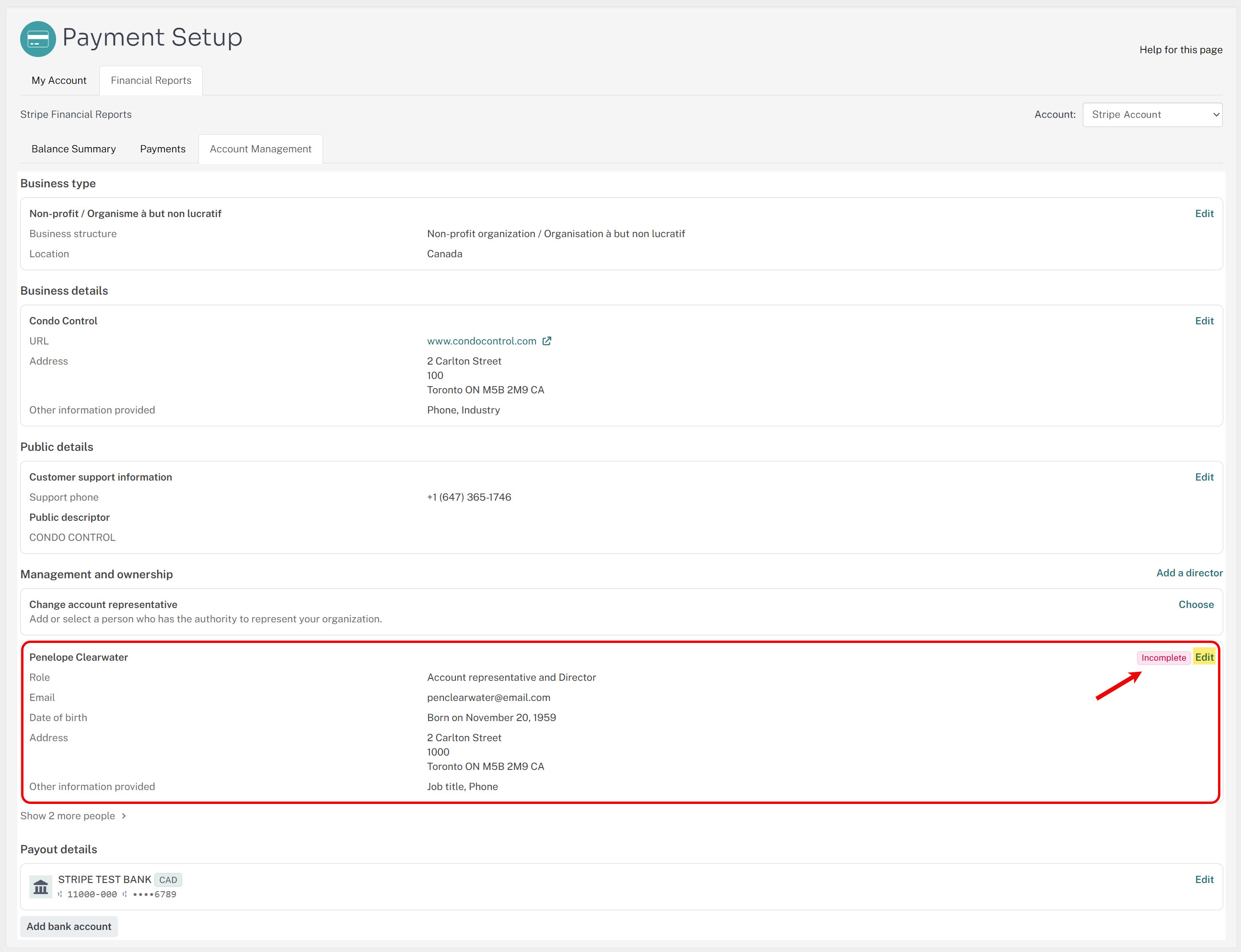
Task: Click the Add bank account button
Action: point(69,927)
